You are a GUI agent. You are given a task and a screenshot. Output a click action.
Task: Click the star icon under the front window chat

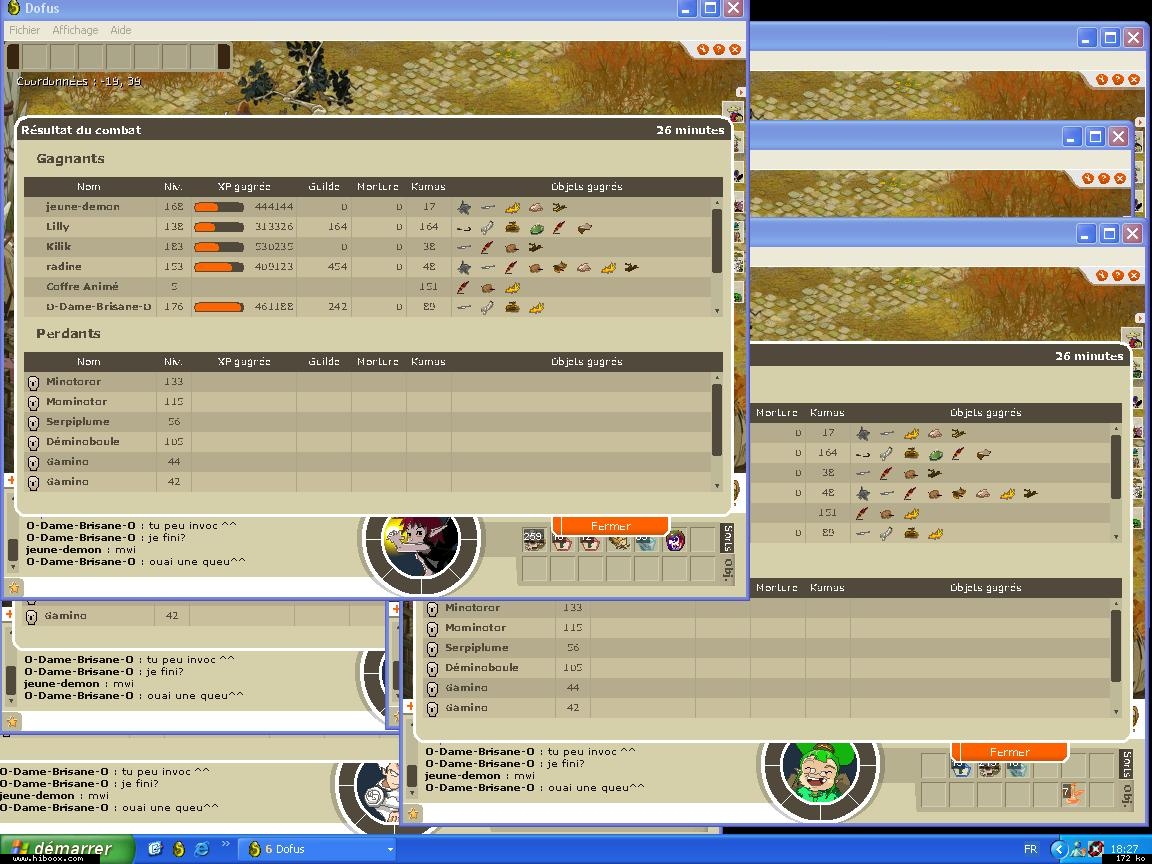click(x=14, y=587)
